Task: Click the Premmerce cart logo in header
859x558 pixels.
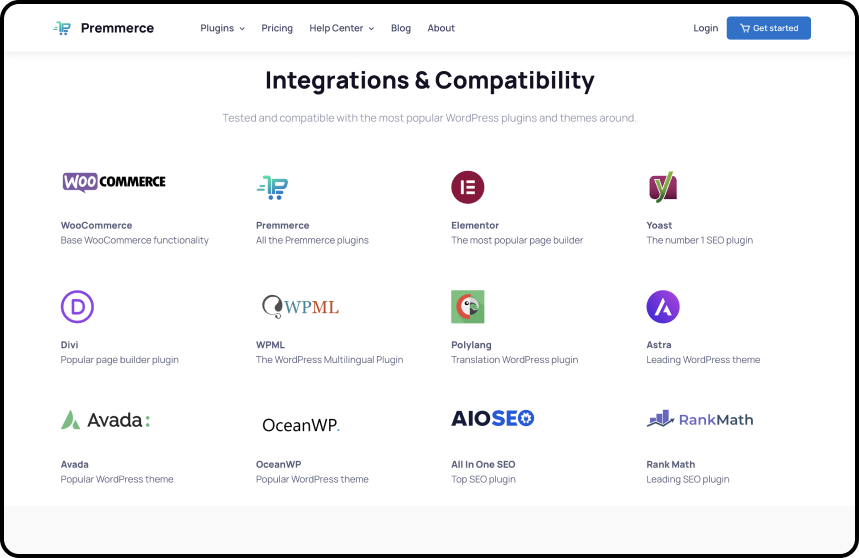Action: tap(62, 28)
